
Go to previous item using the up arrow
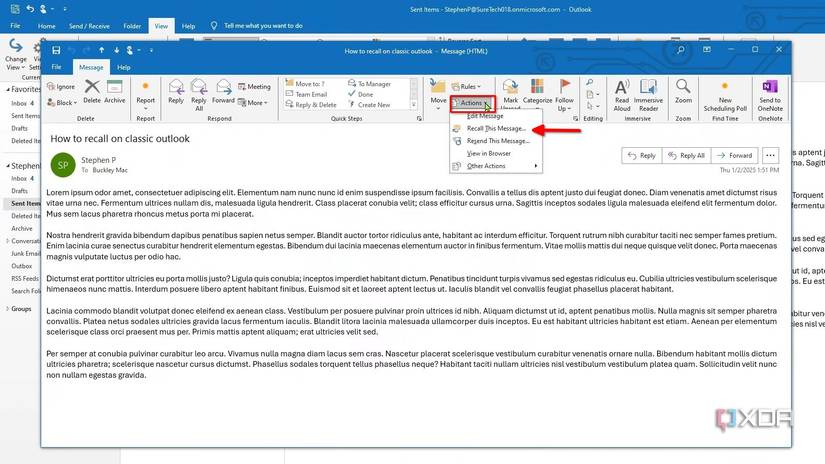click(102, 51)
